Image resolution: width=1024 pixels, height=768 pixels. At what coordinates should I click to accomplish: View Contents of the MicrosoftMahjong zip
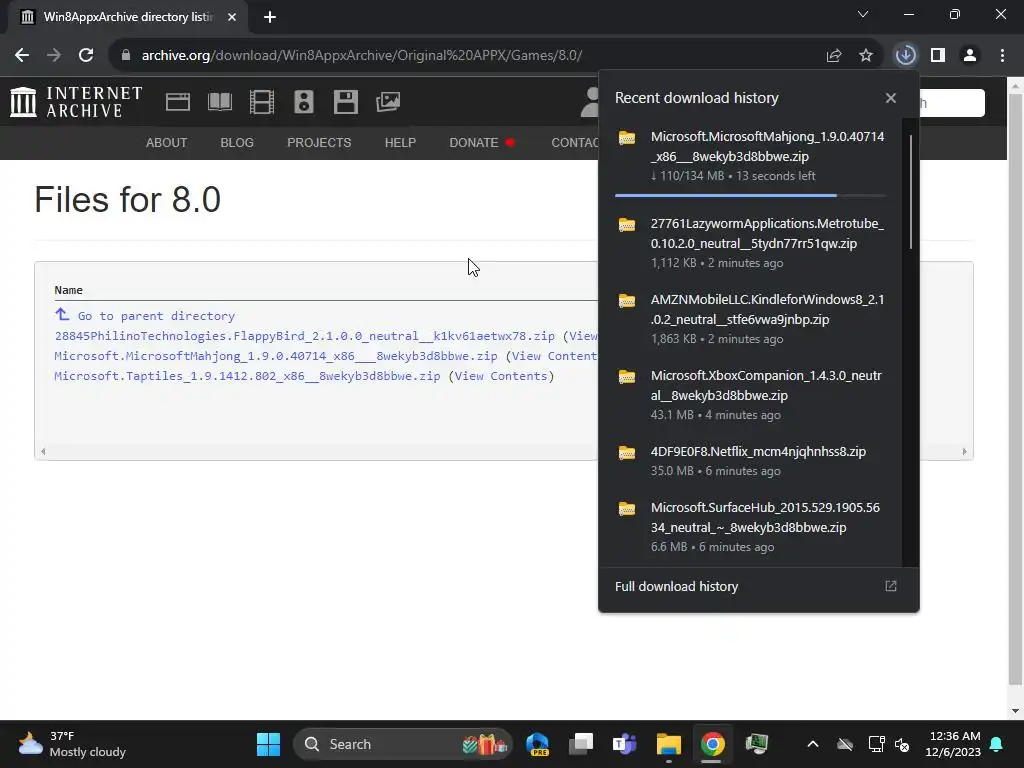[554, 356]
